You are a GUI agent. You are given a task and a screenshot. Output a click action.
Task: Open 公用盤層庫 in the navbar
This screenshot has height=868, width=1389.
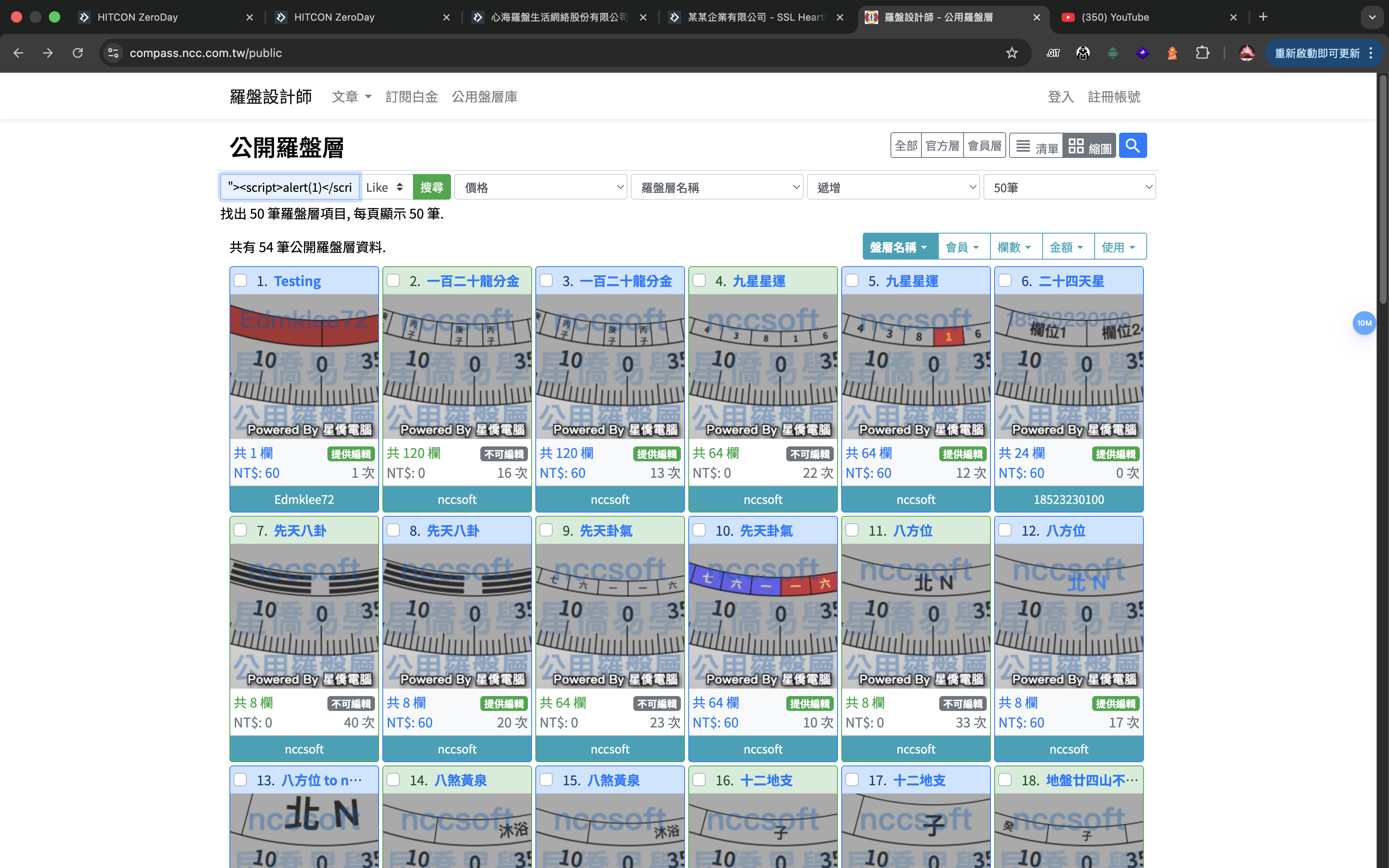tap(484, 96)
